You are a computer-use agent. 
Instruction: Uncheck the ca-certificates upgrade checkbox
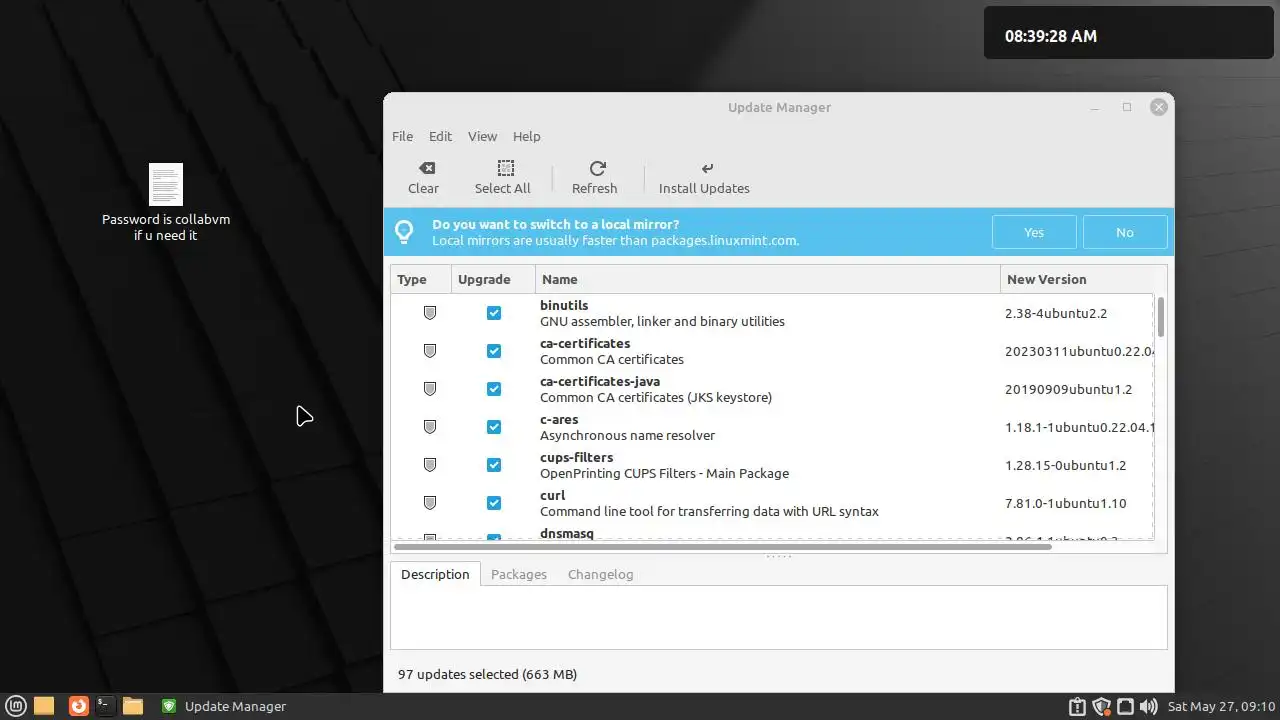click(494, 351)
